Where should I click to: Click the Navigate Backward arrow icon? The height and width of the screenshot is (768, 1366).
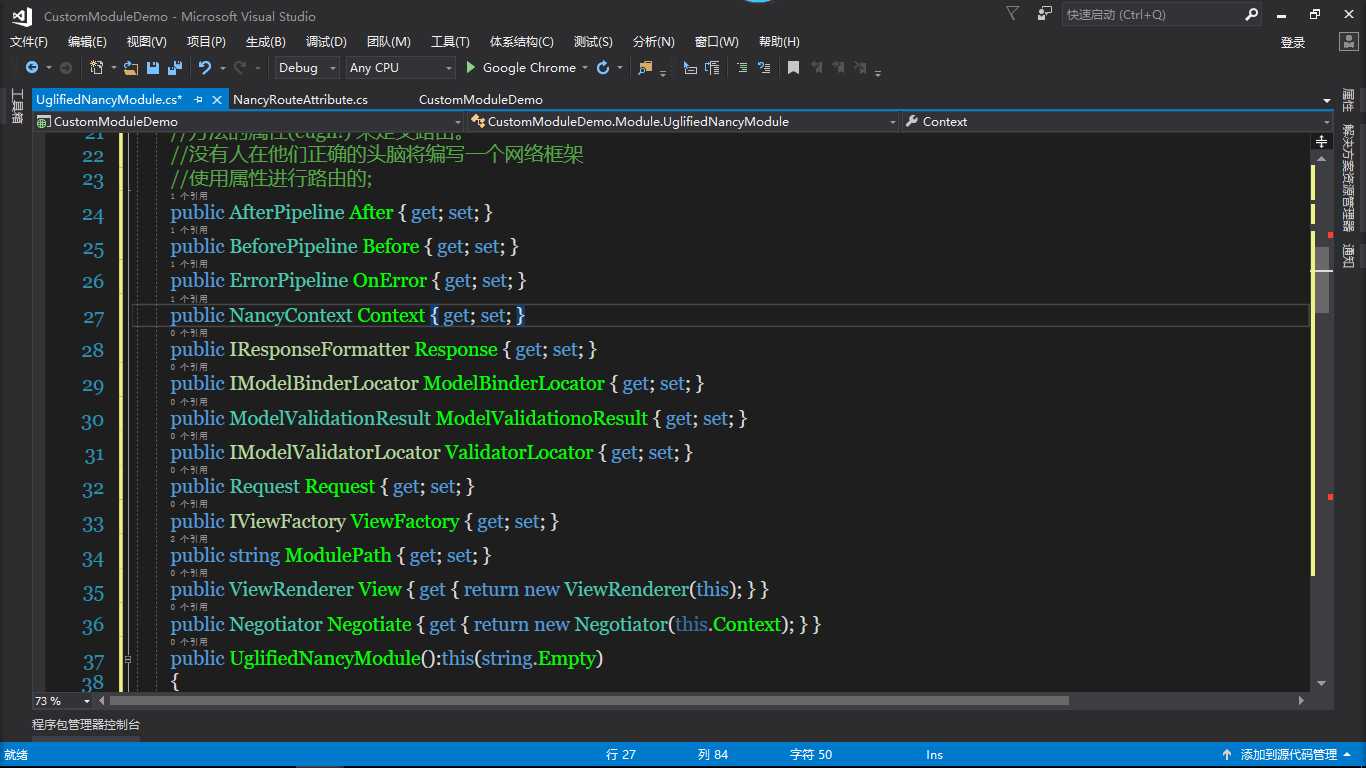(32, 68)
